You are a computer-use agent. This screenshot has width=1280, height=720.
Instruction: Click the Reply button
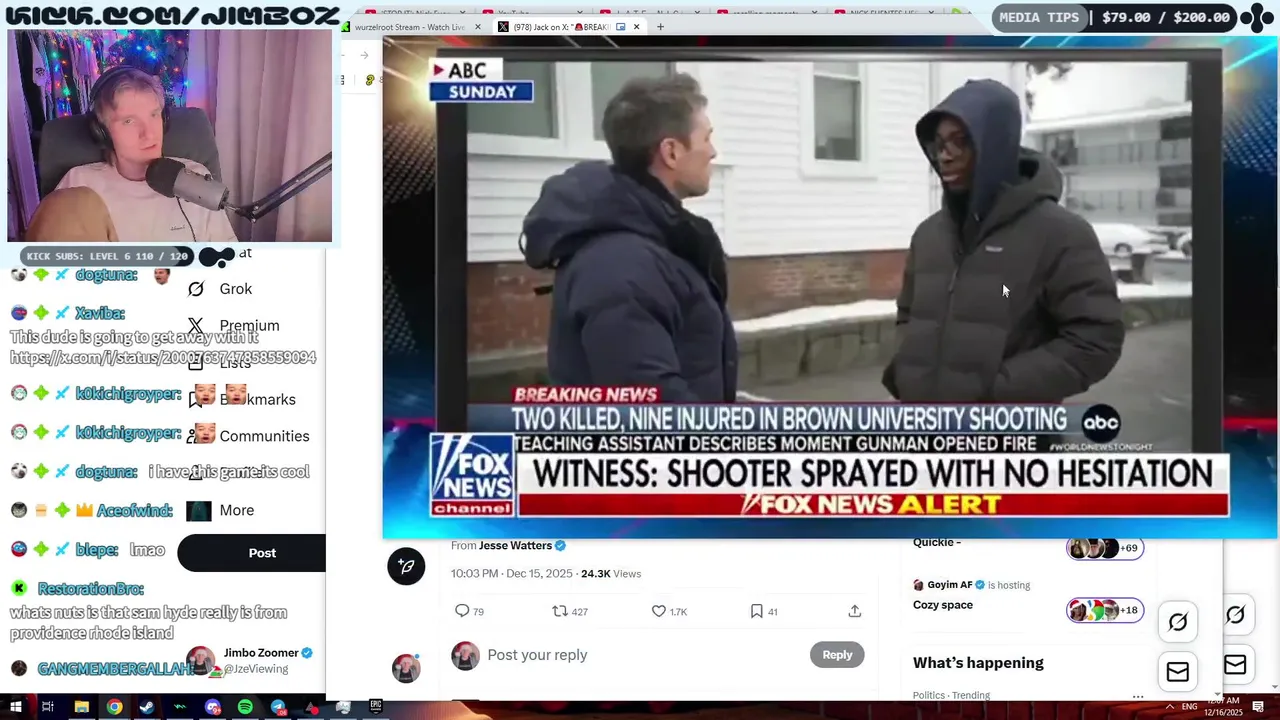coord(837,655)
